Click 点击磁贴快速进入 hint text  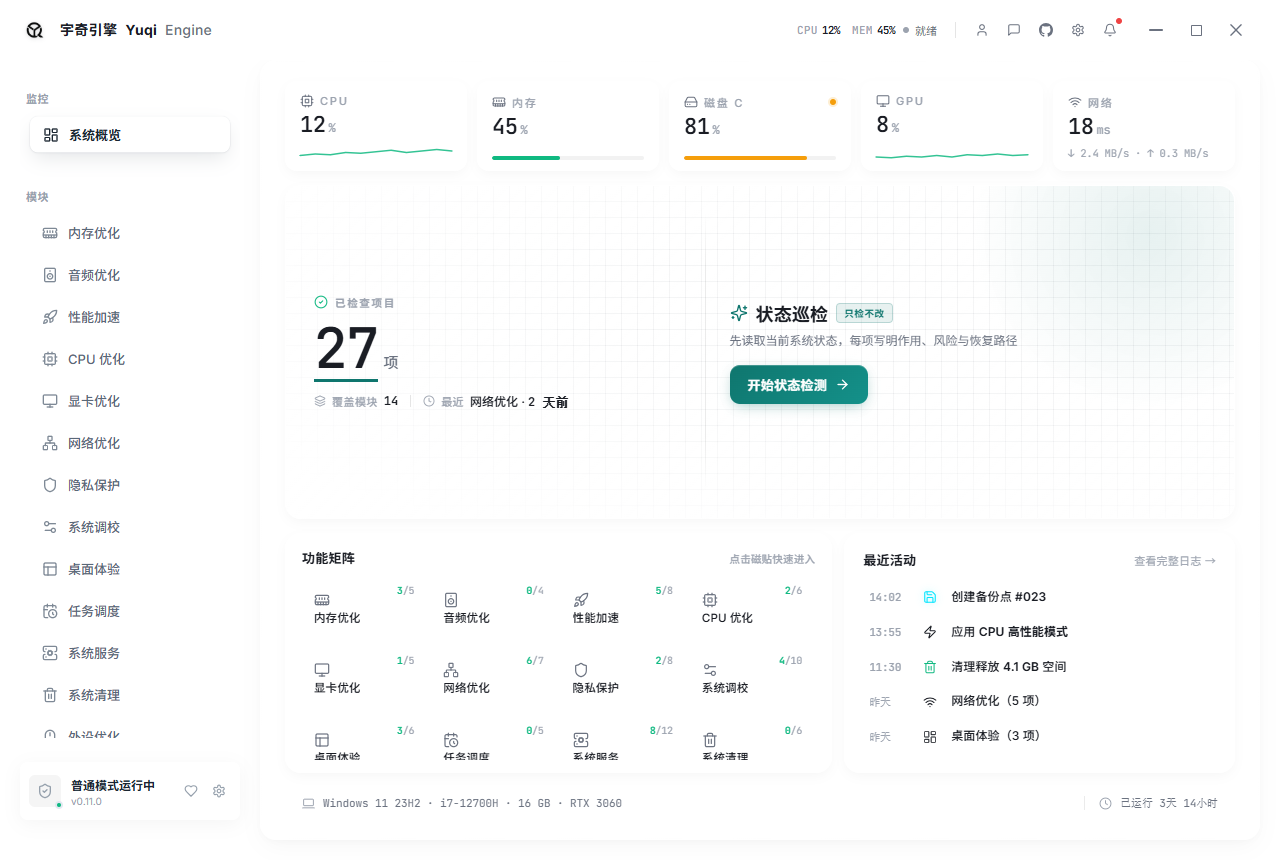tap(772, 559)
